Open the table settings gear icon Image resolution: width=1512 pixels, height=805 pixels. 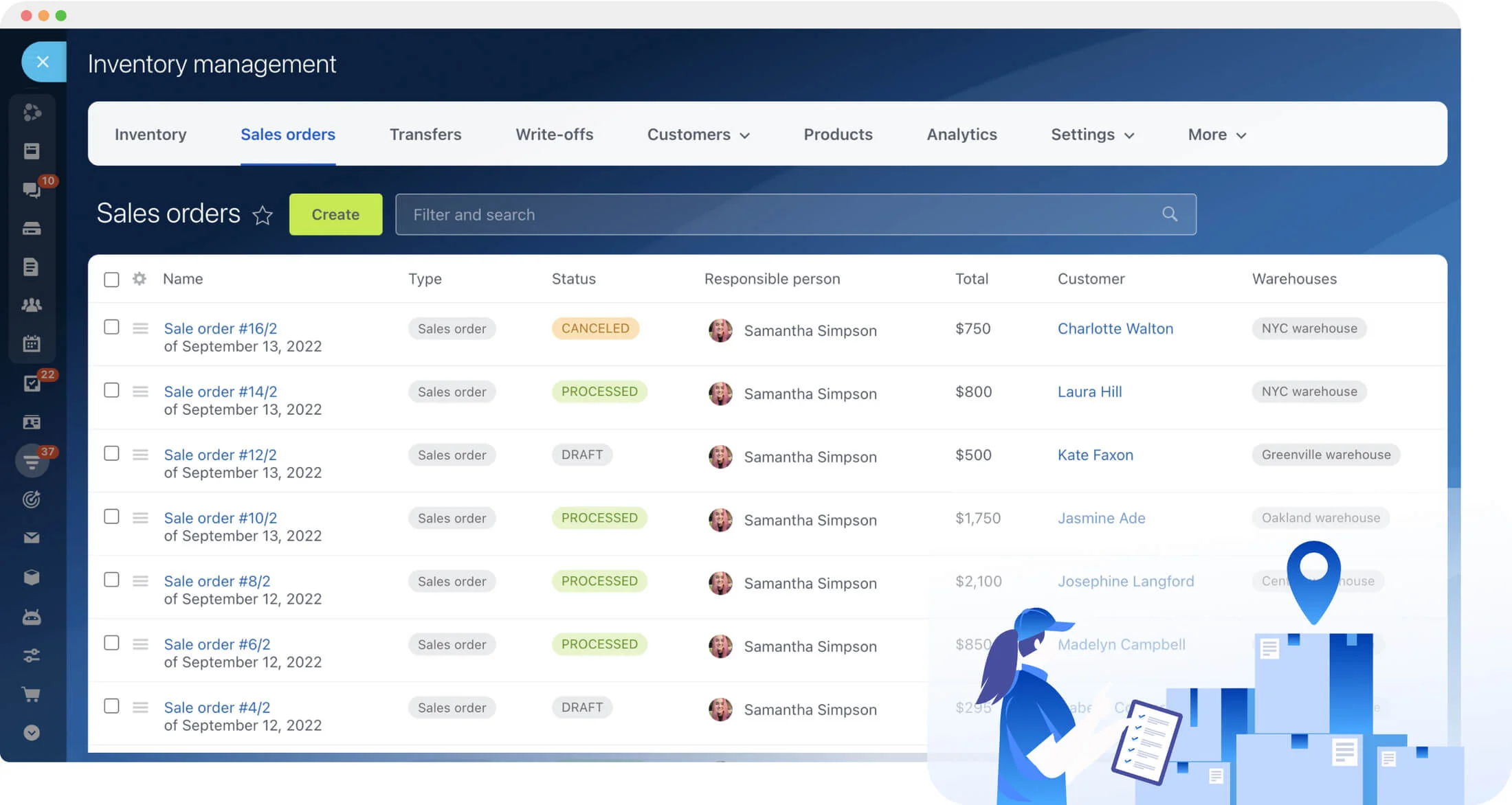[x=140, y=279]
